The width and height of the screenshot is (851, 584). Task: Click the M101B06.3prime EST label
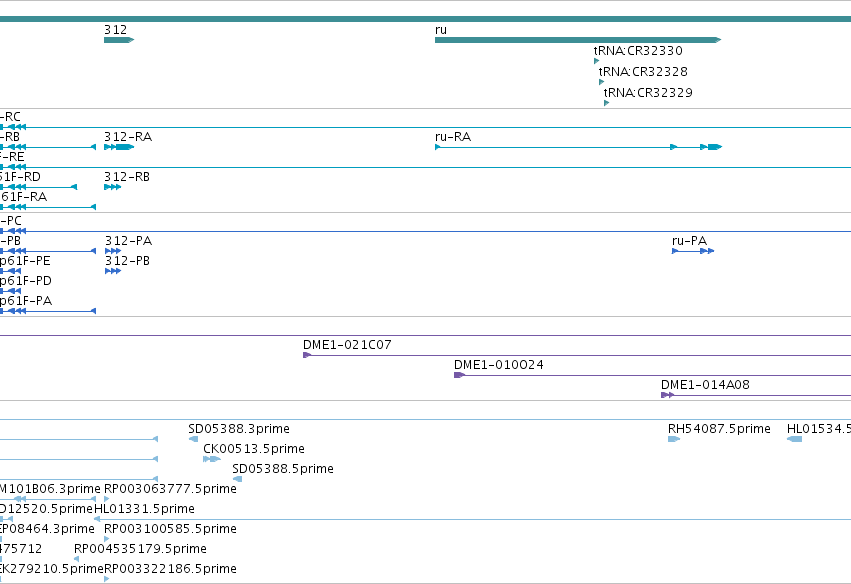[x=50, y=489]
